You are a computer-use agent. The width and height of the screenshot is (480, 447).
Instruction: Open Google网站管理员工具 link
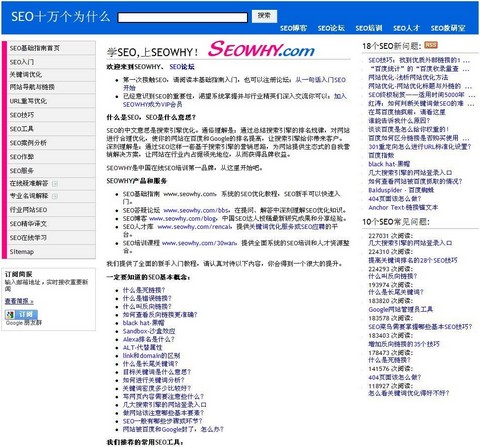400,310
